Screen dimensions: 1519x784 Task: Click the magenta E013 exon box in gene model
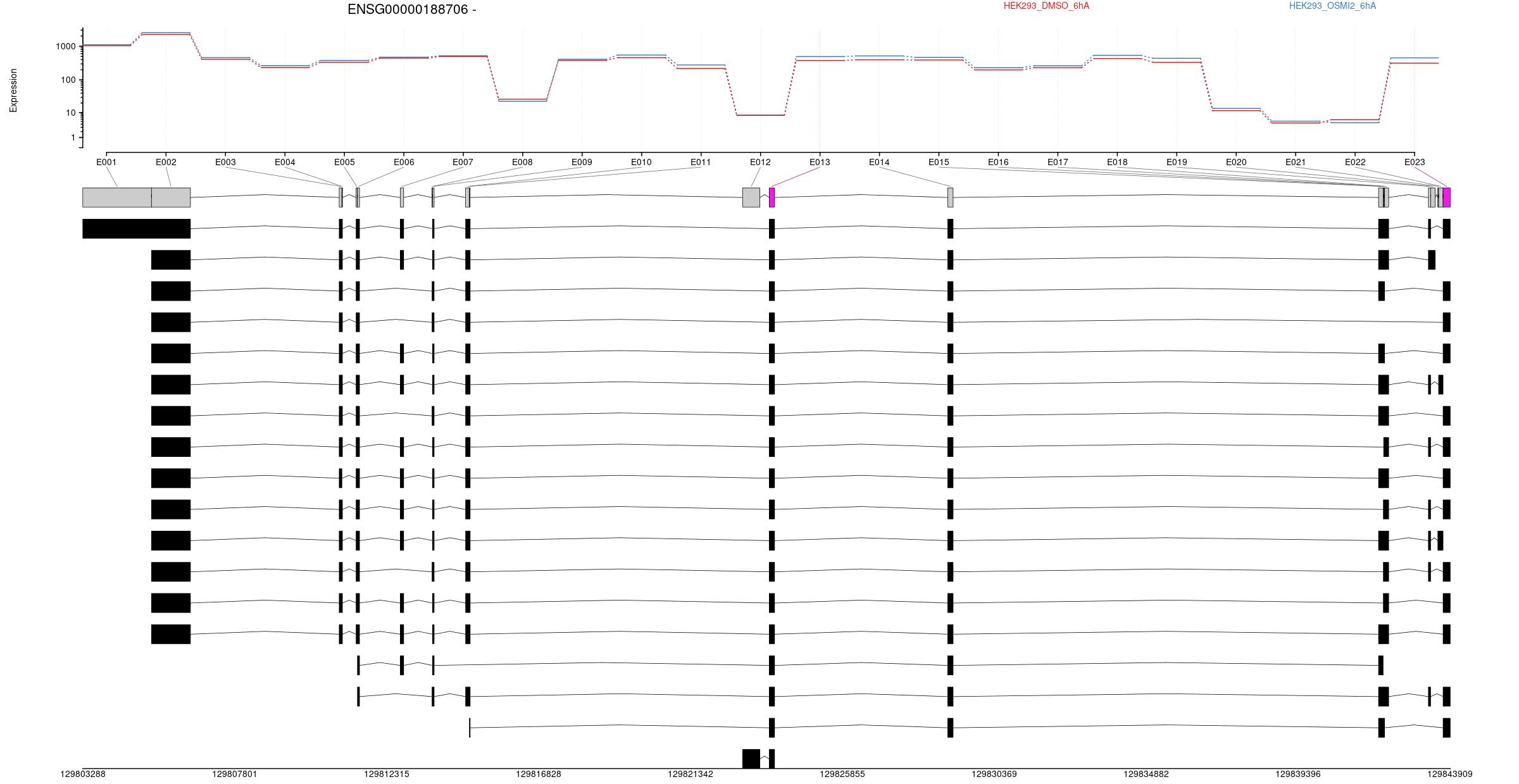tap(772, 197)
